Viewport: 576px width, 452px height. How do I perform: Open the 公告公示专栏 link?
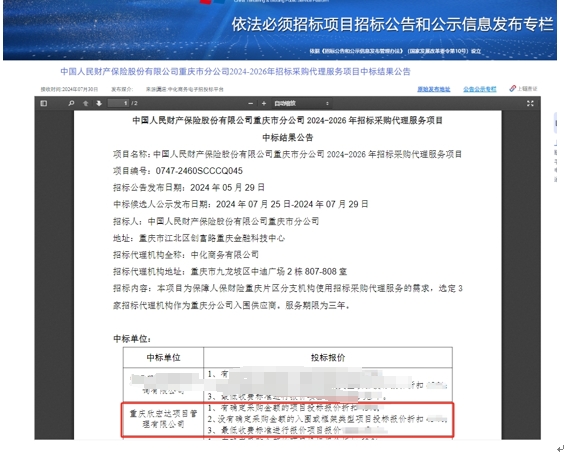pos(480,89)
